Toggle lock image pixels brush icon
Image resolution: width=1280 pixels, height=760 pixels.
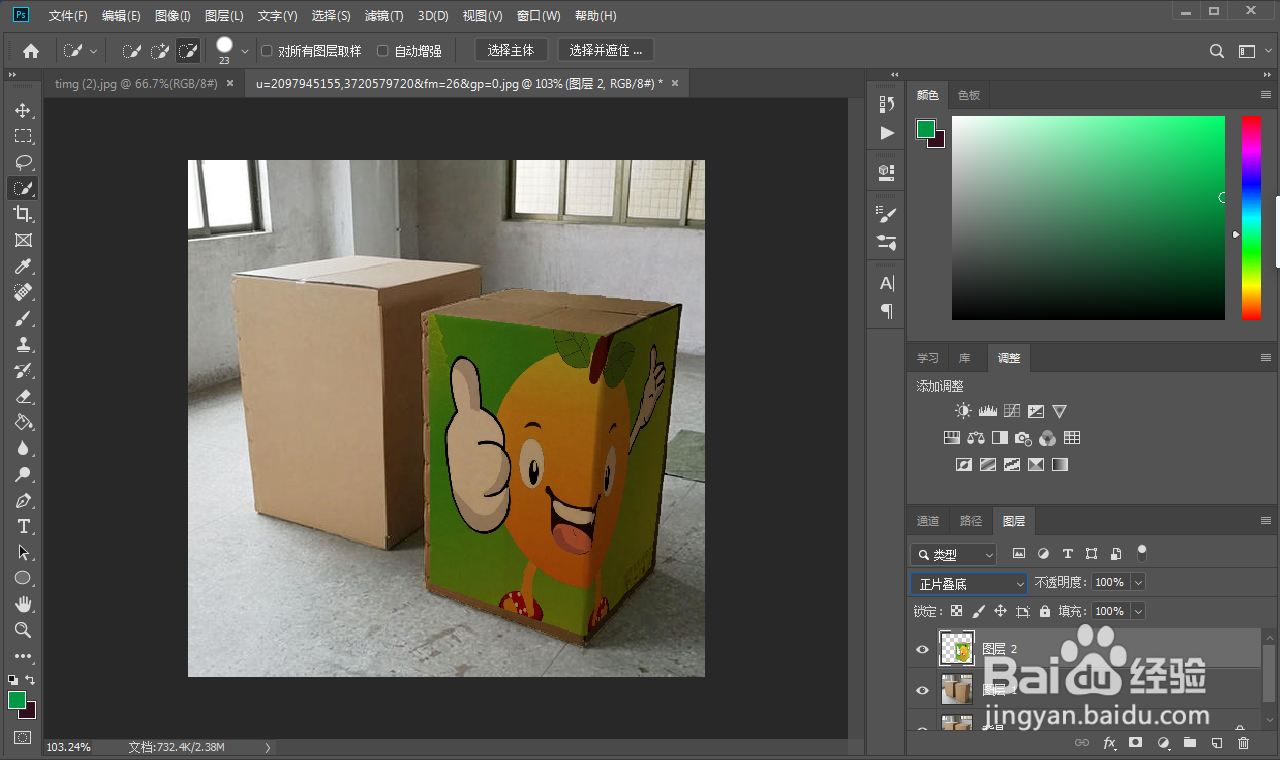coord(979,611)
